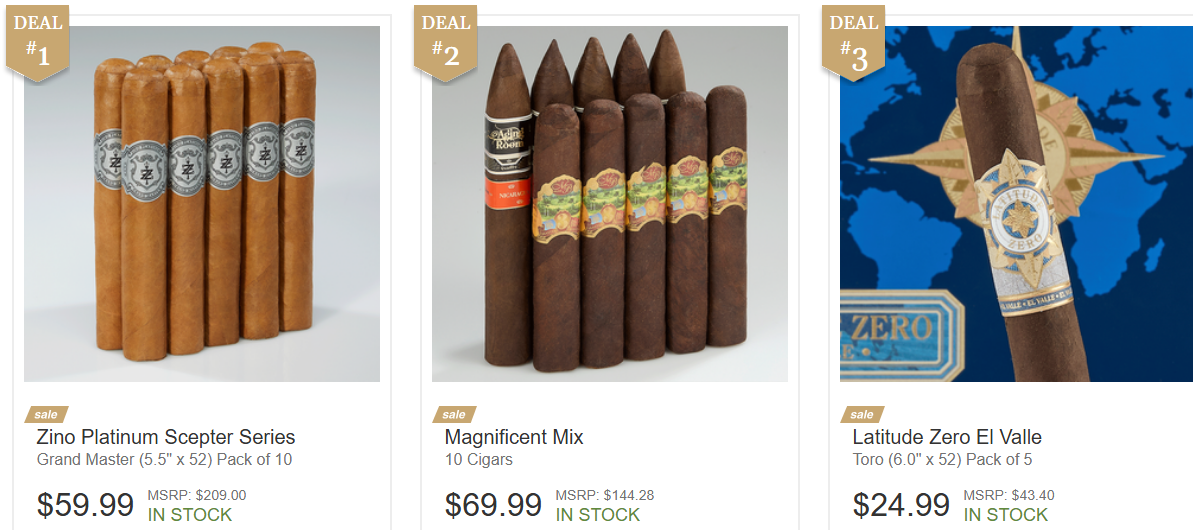
Task: Click the $24.99 price
Action: tap(901, 505)
